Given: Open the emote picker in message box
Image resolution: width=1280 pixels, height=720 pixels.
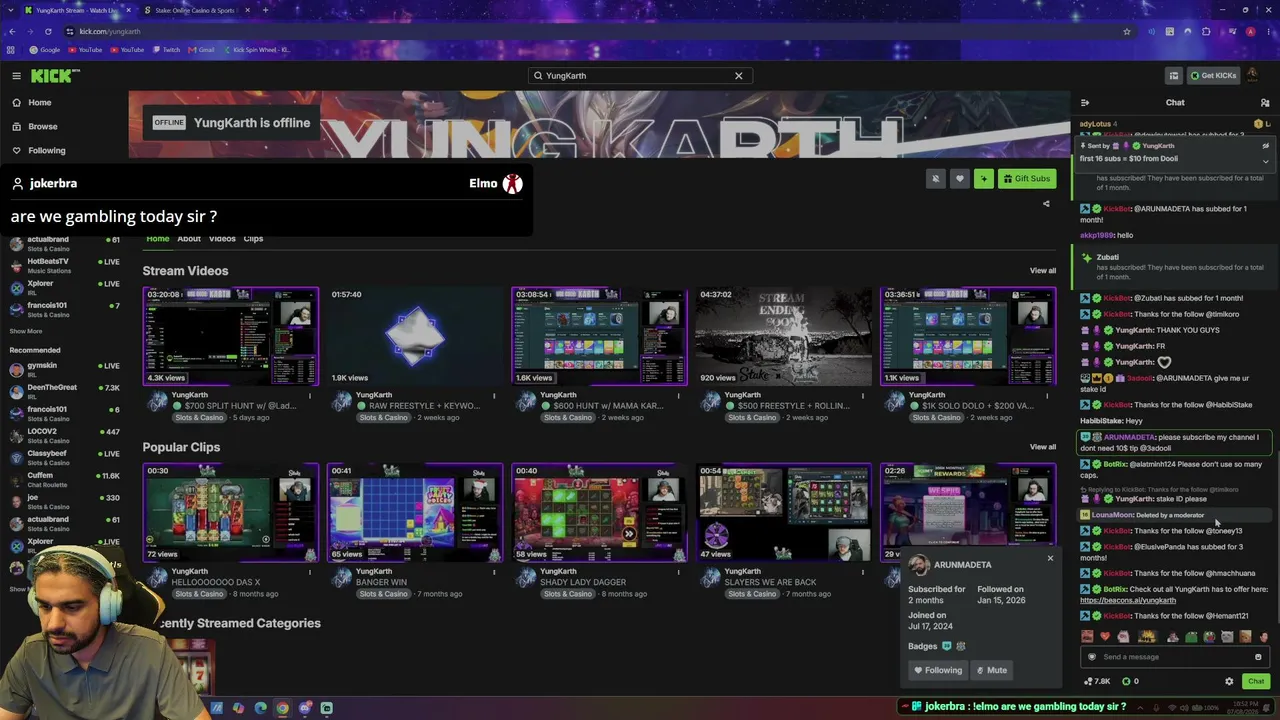Looking at the screenshot, I should click(1258, 657).
